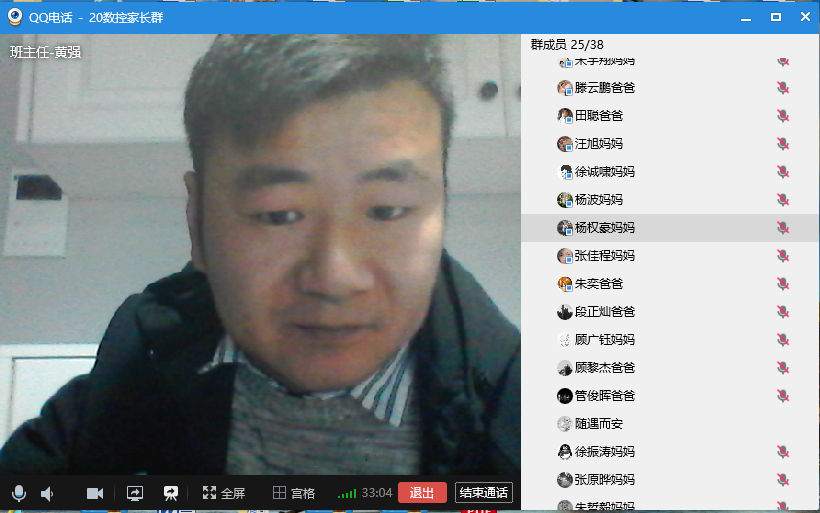
Task: Click muted mic icon for 张佳程妈妈
Action: coord(783,256)
